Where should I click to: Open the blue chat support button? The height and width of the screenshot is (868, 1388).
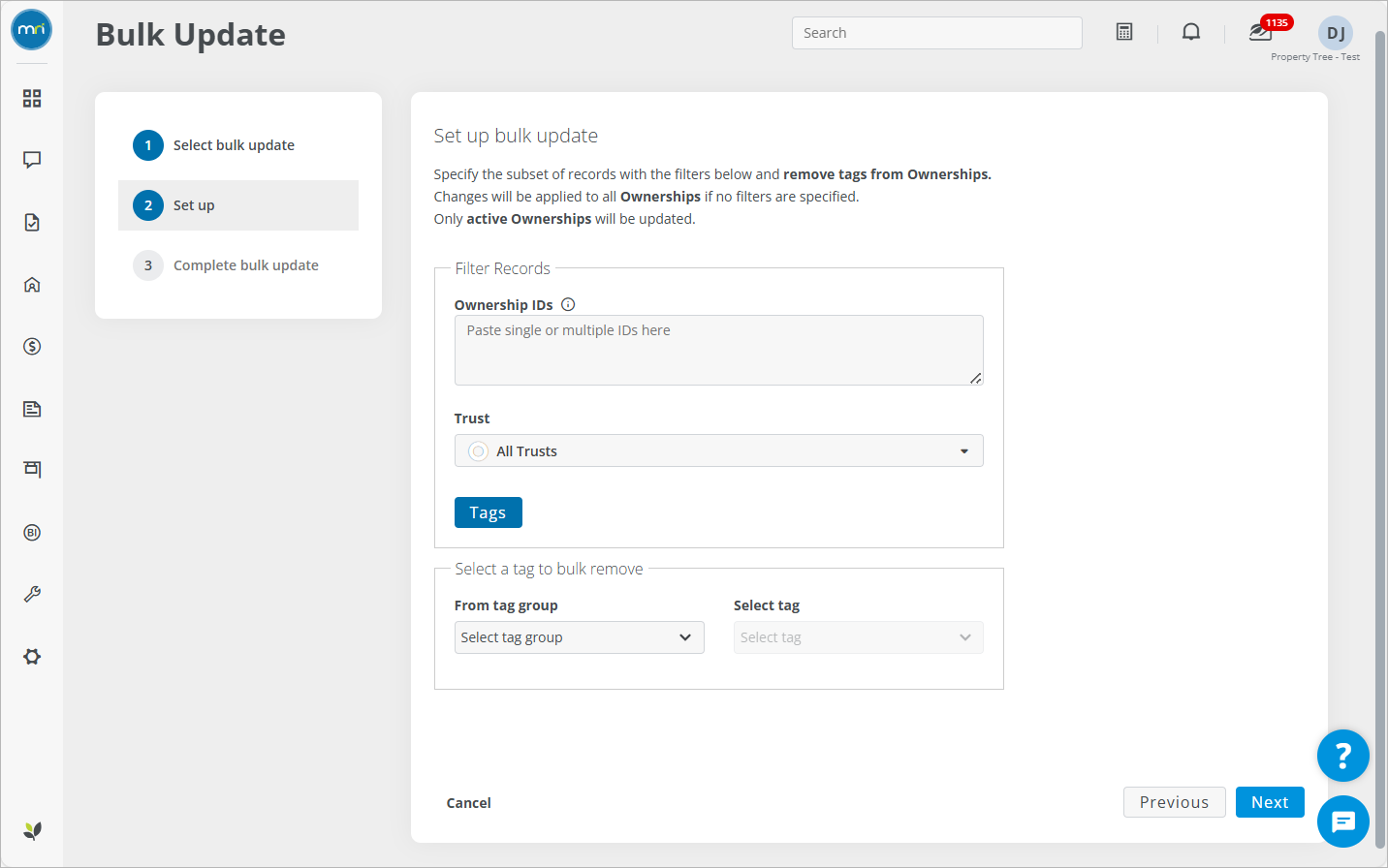pyautogui.click(x=1343, y=821)
